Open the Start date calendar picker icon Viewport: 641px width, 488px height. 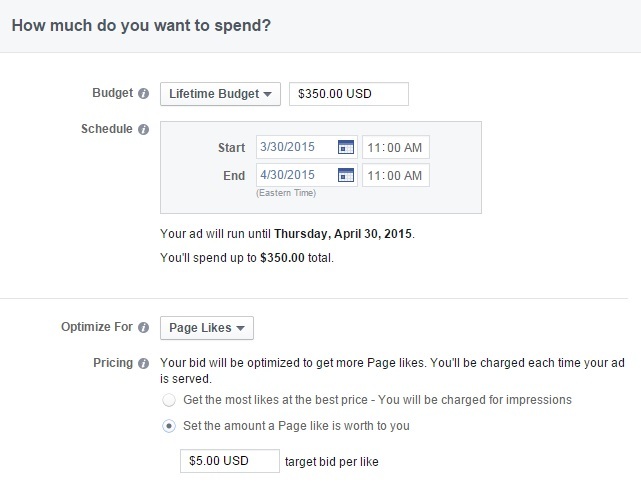click(x=346, y=148)
